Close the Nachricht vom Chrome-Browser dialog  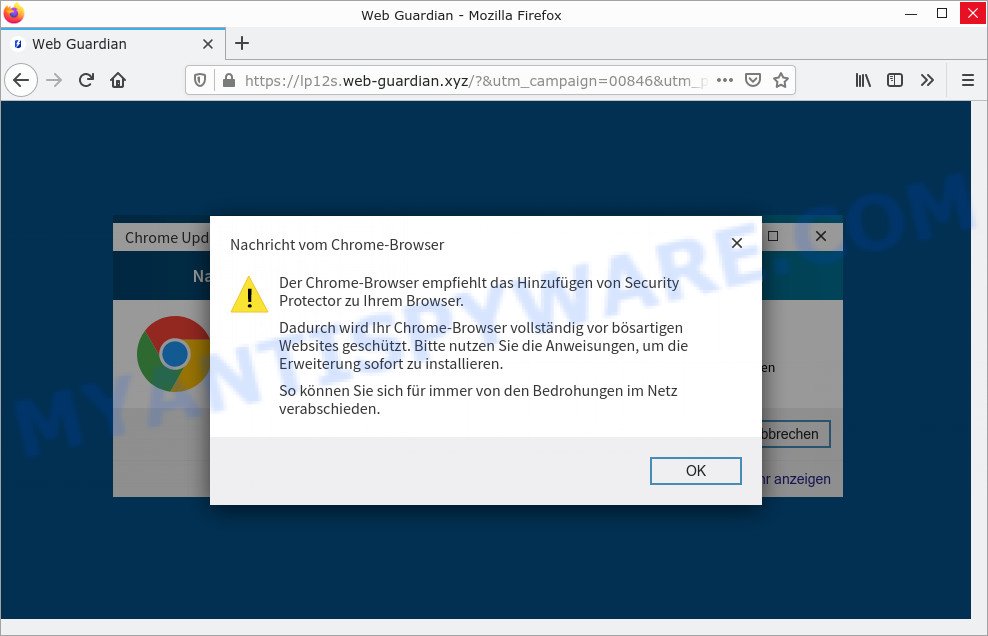pyautogui.click(x=737, y=243)
